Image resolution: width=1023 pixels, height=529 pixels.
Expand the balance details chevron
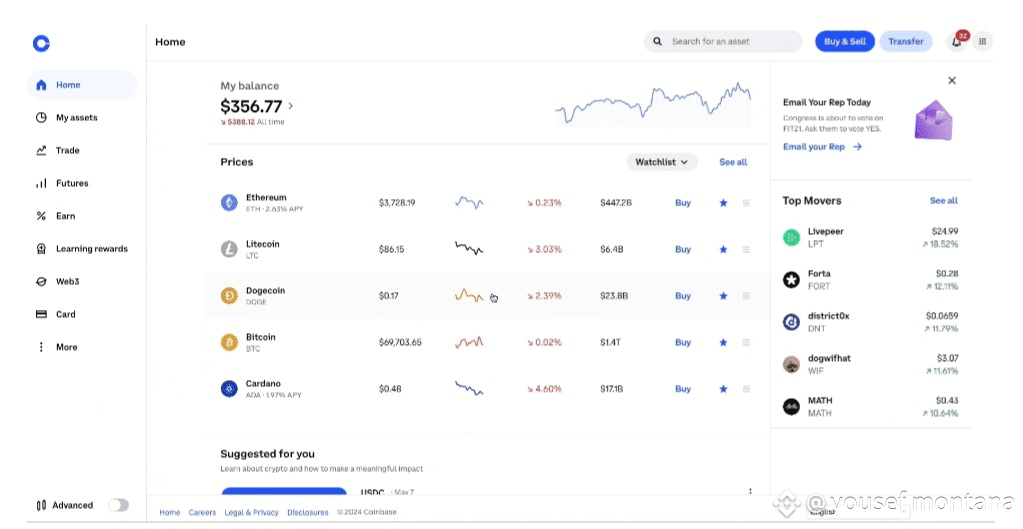pyautogui.click(x=291, y=106)
